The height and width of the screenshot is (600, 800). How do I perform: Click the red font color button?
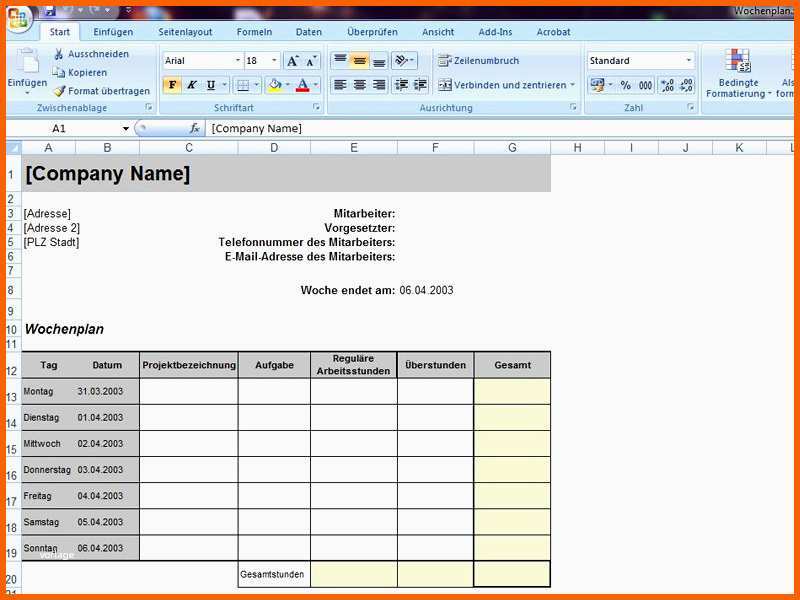(302, 85)
